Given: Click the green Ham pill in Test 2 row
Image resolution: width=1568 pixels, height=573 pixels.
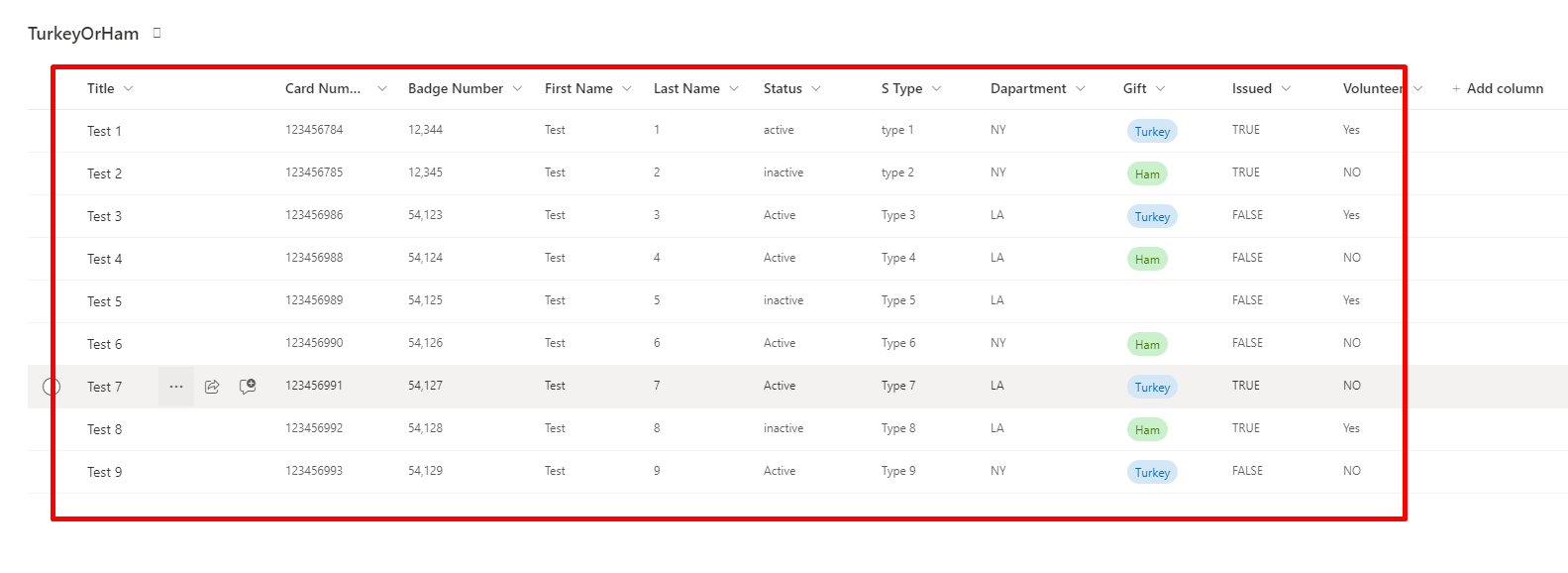Looking at the screenshot, I should [1147, 173].
